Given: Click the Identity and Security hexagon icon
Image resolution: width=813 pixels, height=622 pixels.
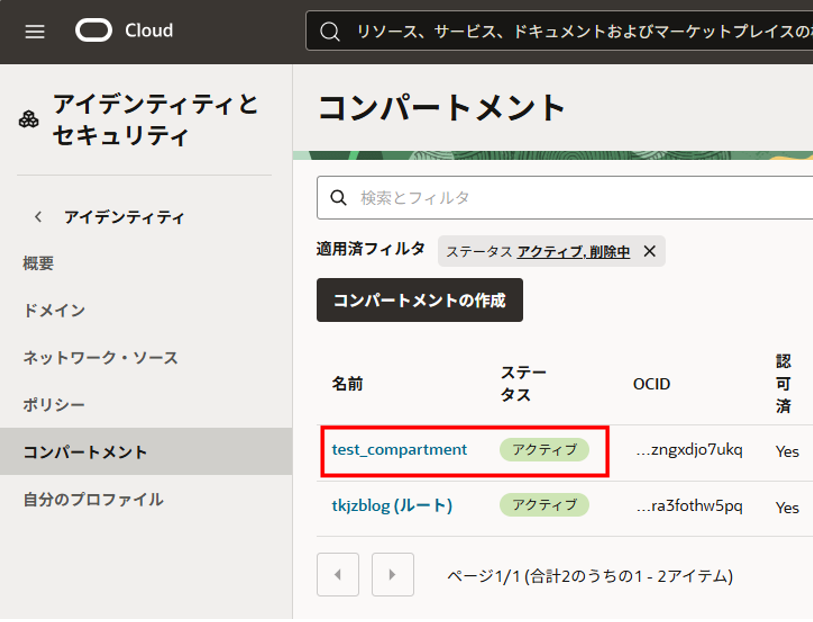Looking at the screenshot, I should point(29,119).
